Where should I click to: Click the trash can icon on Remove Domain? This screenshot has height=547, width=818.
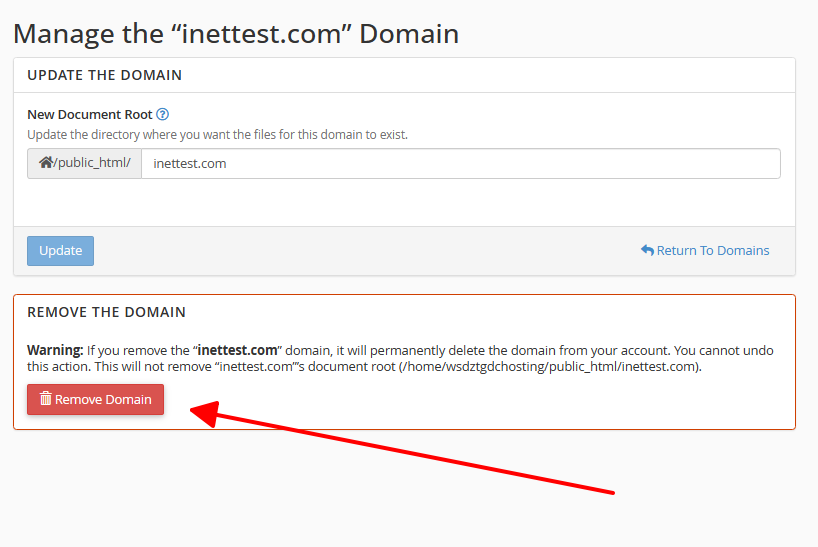(46, 399)
